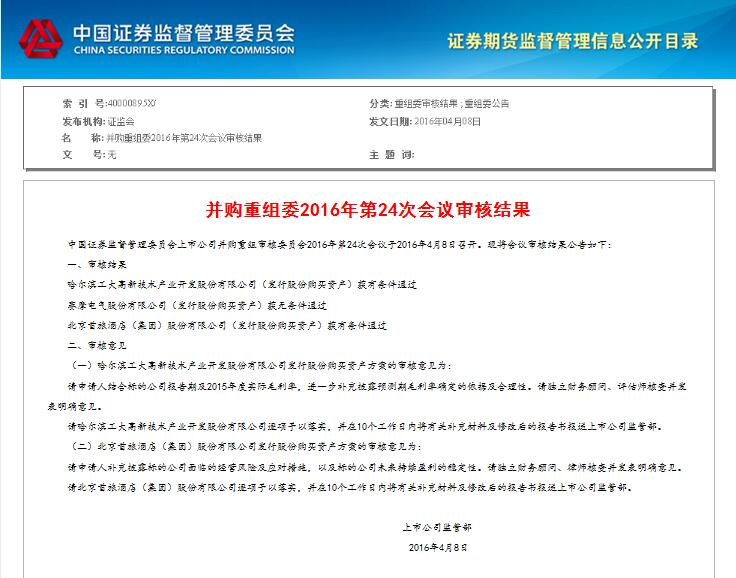This screenshot has width=736, height=578.
Task: Click the （一）哈尔滨工大高新 opinion subheading
Action: click(261, 365)
